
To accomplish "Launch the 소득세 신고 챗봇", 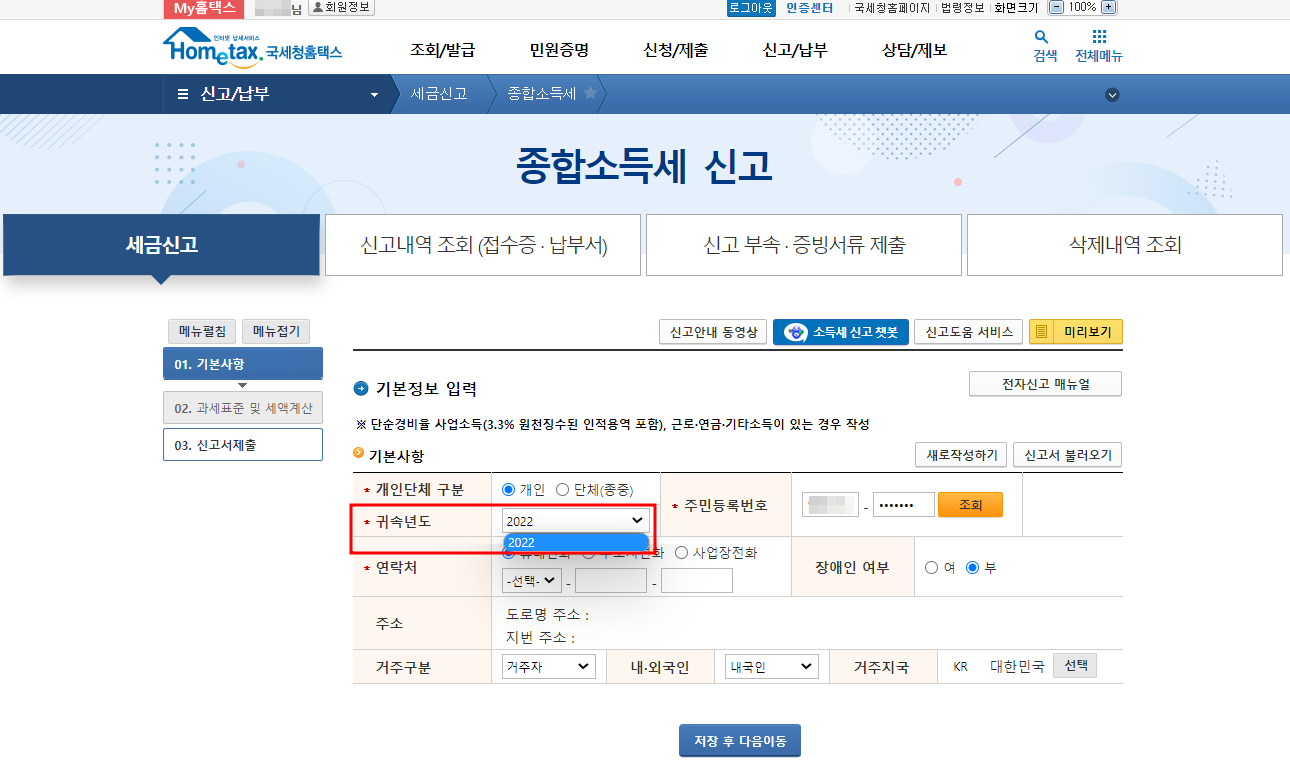I will click(840, 332).
